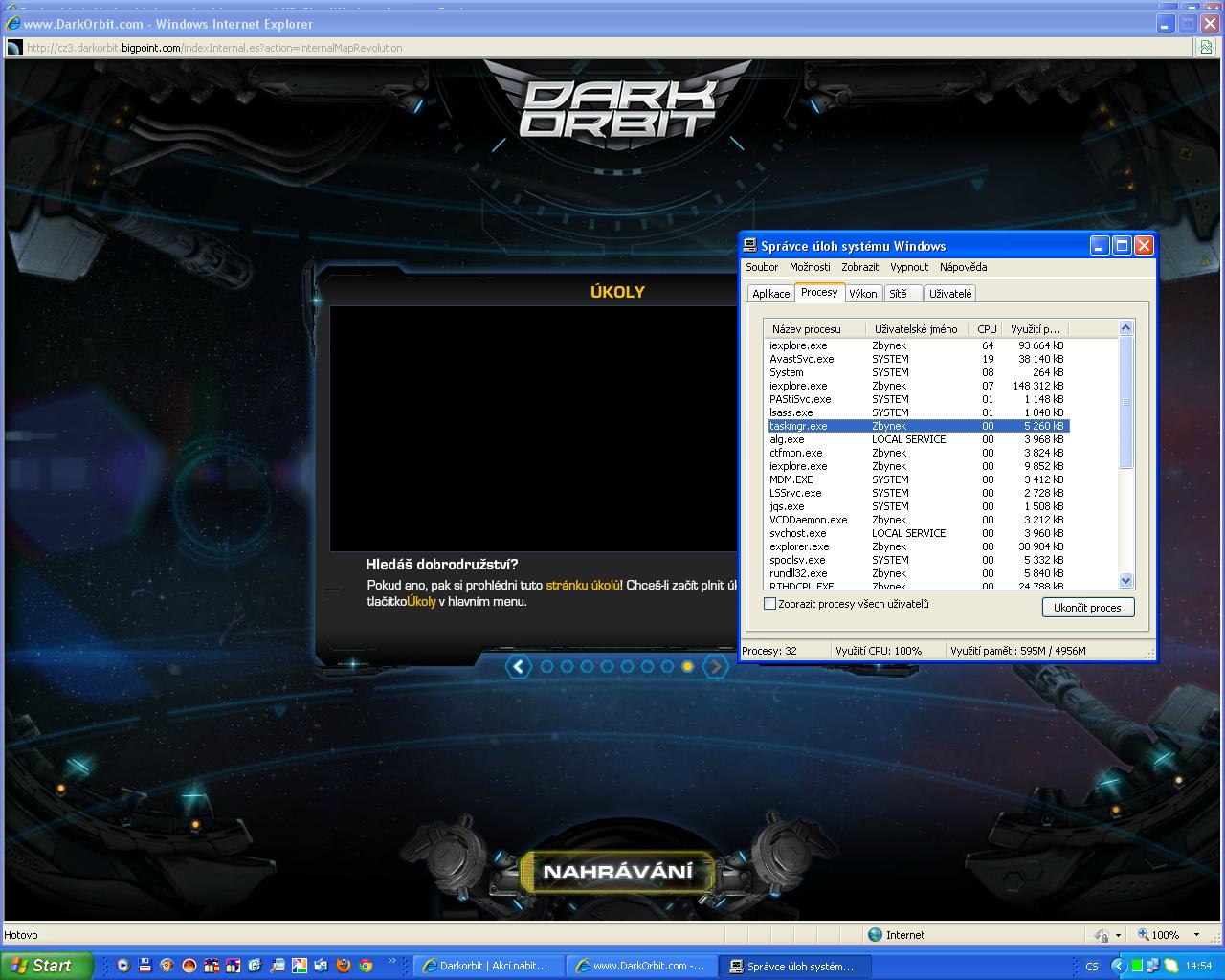Click the IE address bar URL field

pos(598,47)
